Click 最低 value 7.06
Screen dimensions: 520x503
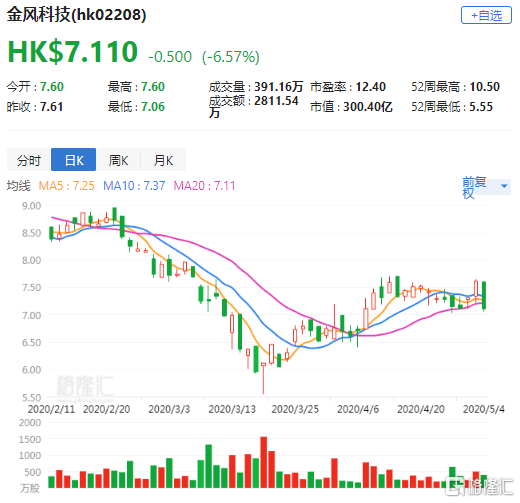(153, 107)
